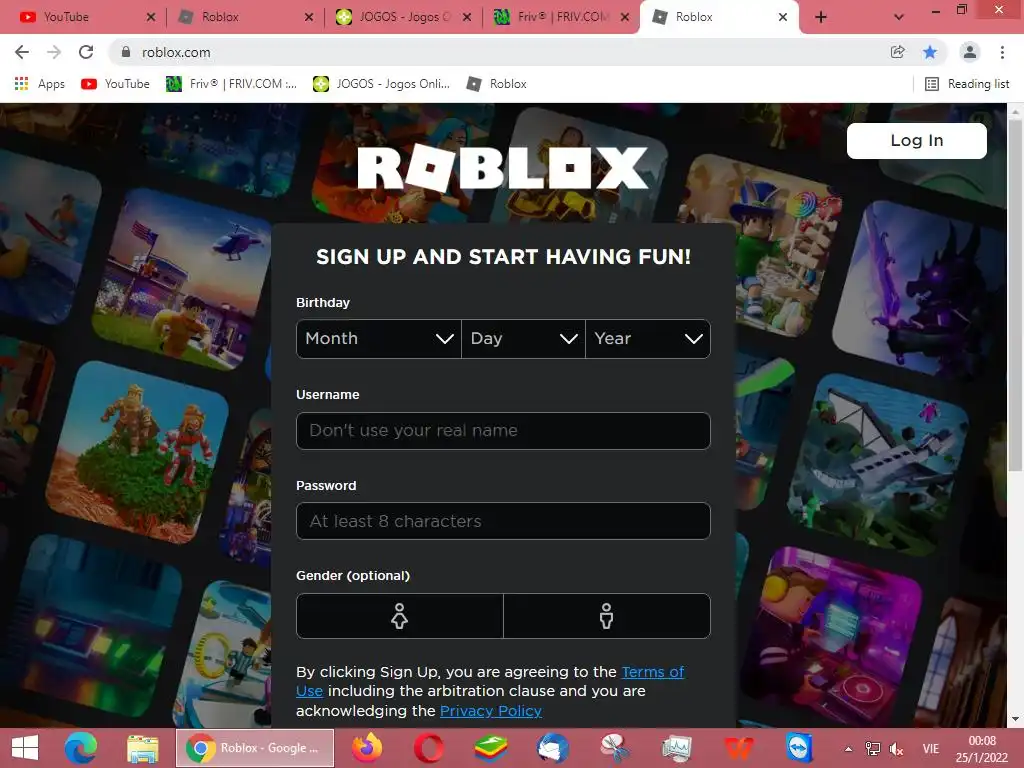Open the Terms of Use link
Viewport: 1024px width, 768px height.
pyautogui.click(x=652, y=672)
